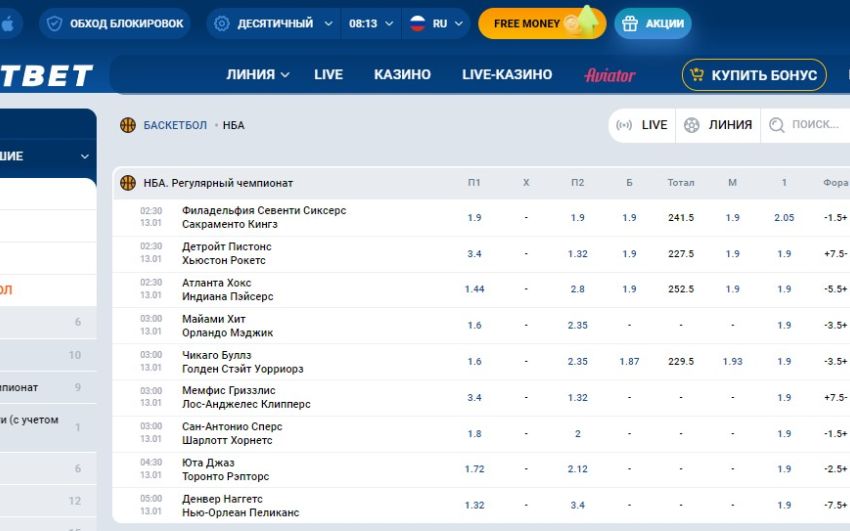The height and width of the screenshot is (531, 850).
Task: Click basketball icon in the breadcrumb
Action: pos(128,125)
